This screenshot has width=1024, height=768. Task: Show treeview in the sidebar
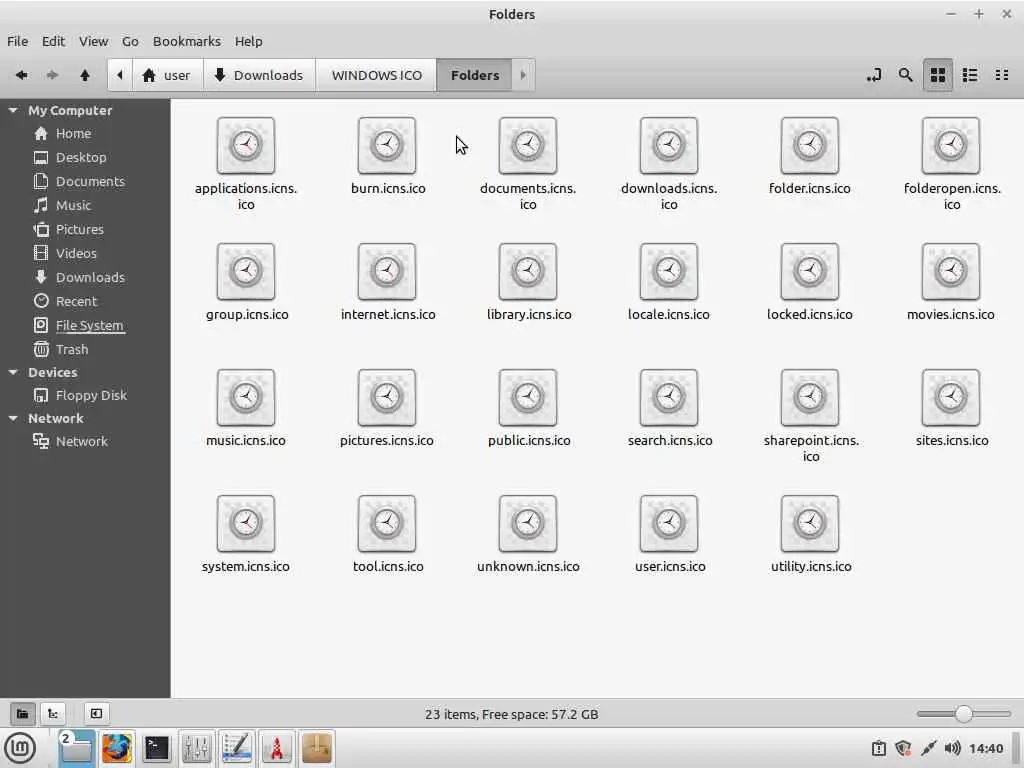point(53,714)
